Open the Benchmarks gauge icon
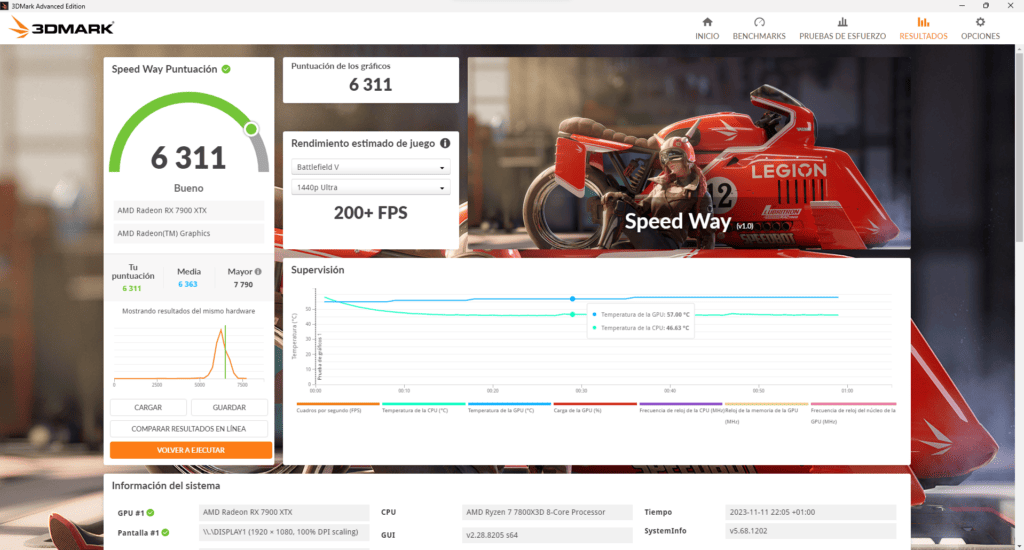Screen dimensions: 1024x550 click(759, 22)
